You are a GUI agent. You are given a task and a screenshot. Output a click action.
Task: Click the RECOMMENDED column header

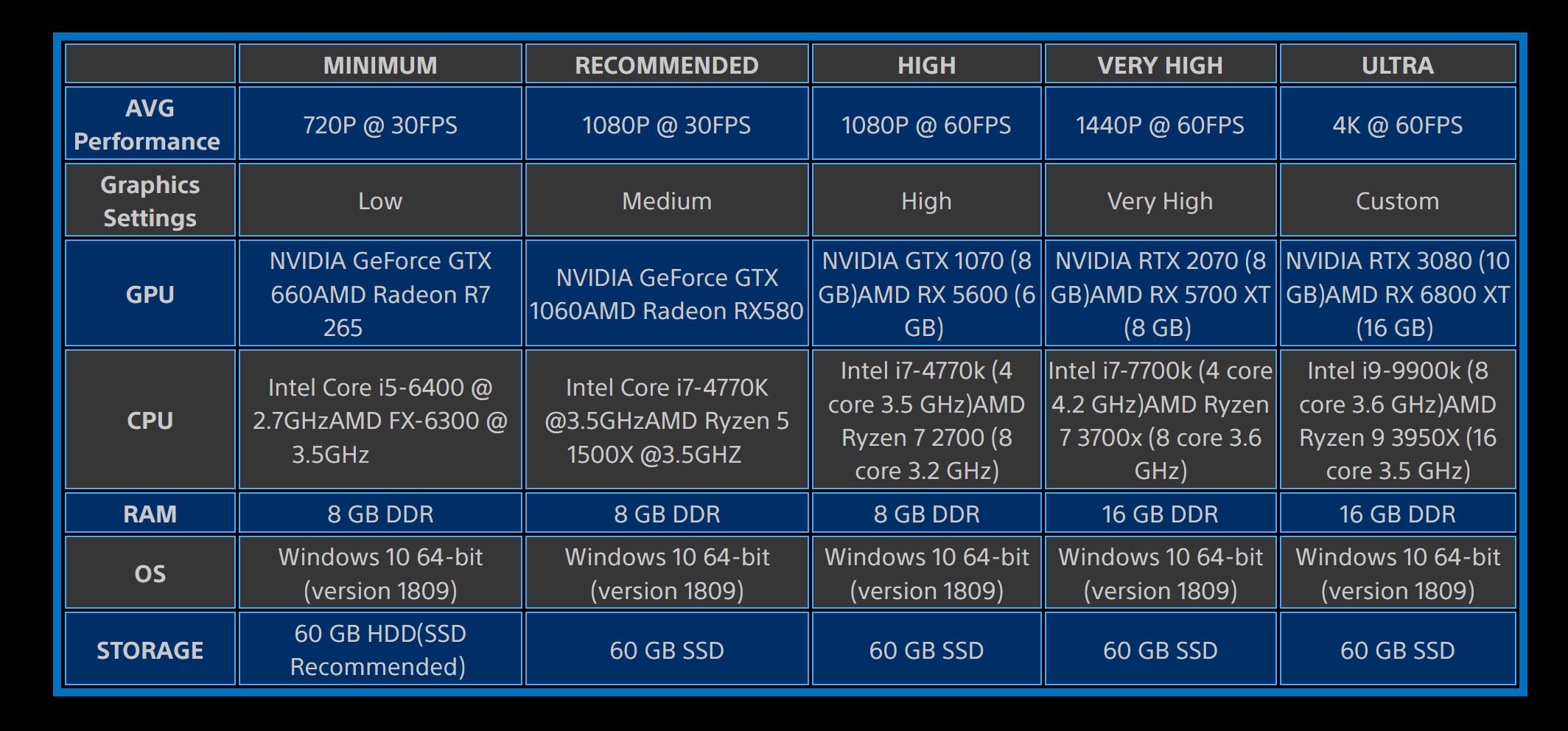(x=666, y=65)
